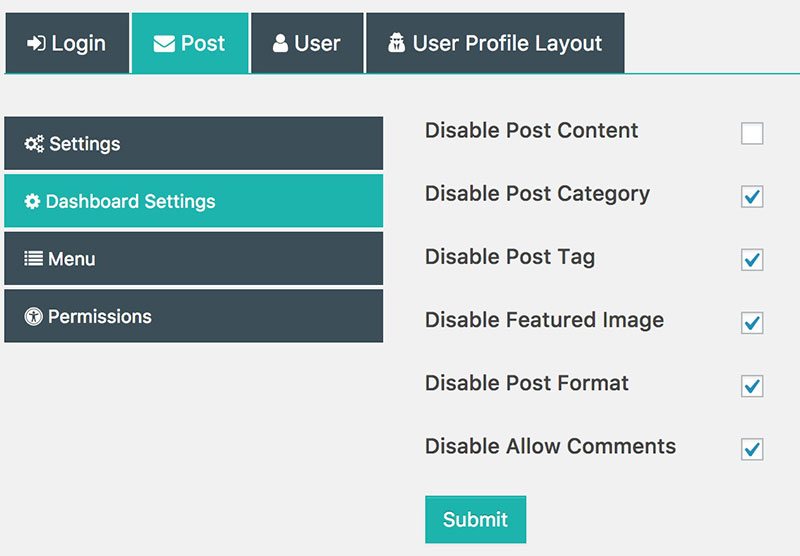
Task: Click the gear icon beside Dashboard Settings
Action: pos(33,202)
